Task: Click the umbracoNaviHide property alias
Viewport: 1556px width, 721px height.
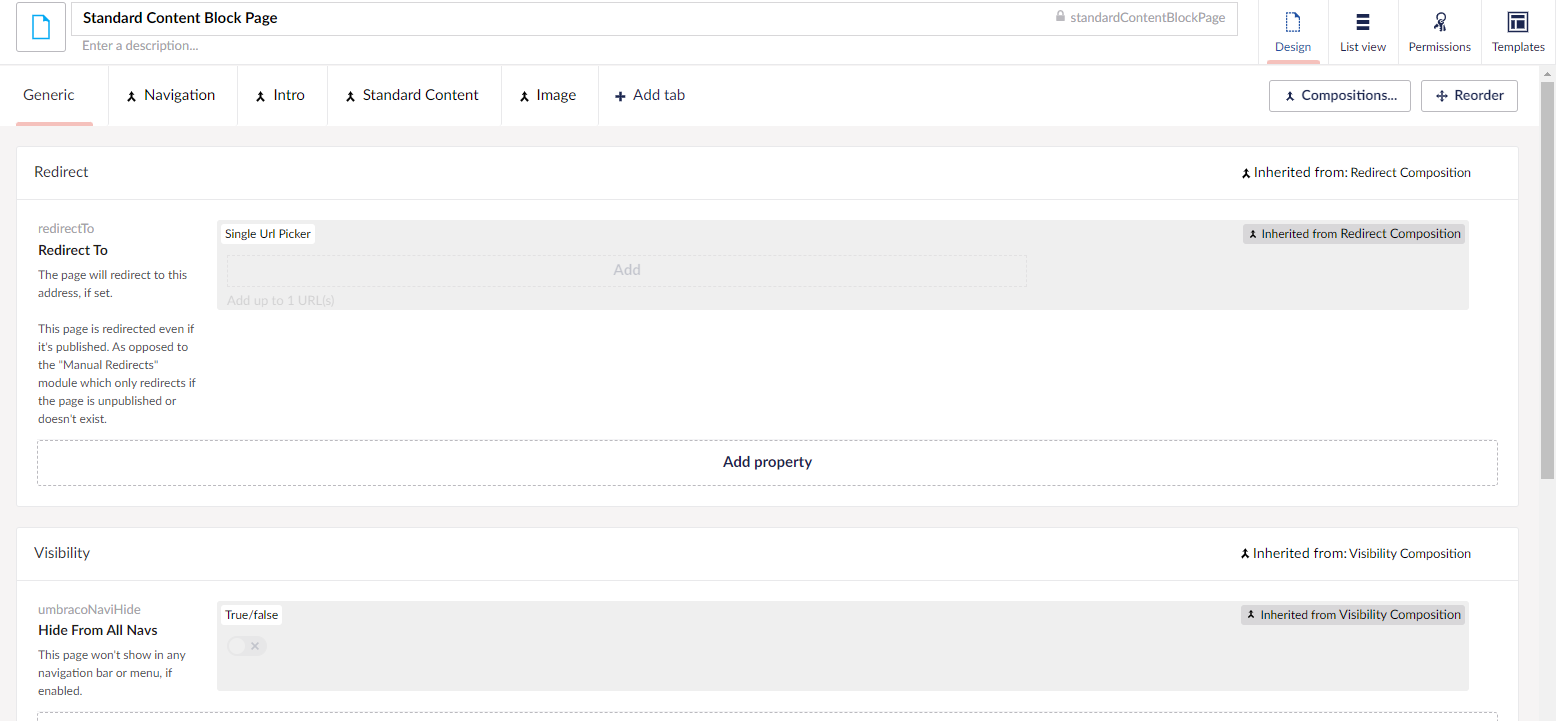Action: [x=89, y=609]
